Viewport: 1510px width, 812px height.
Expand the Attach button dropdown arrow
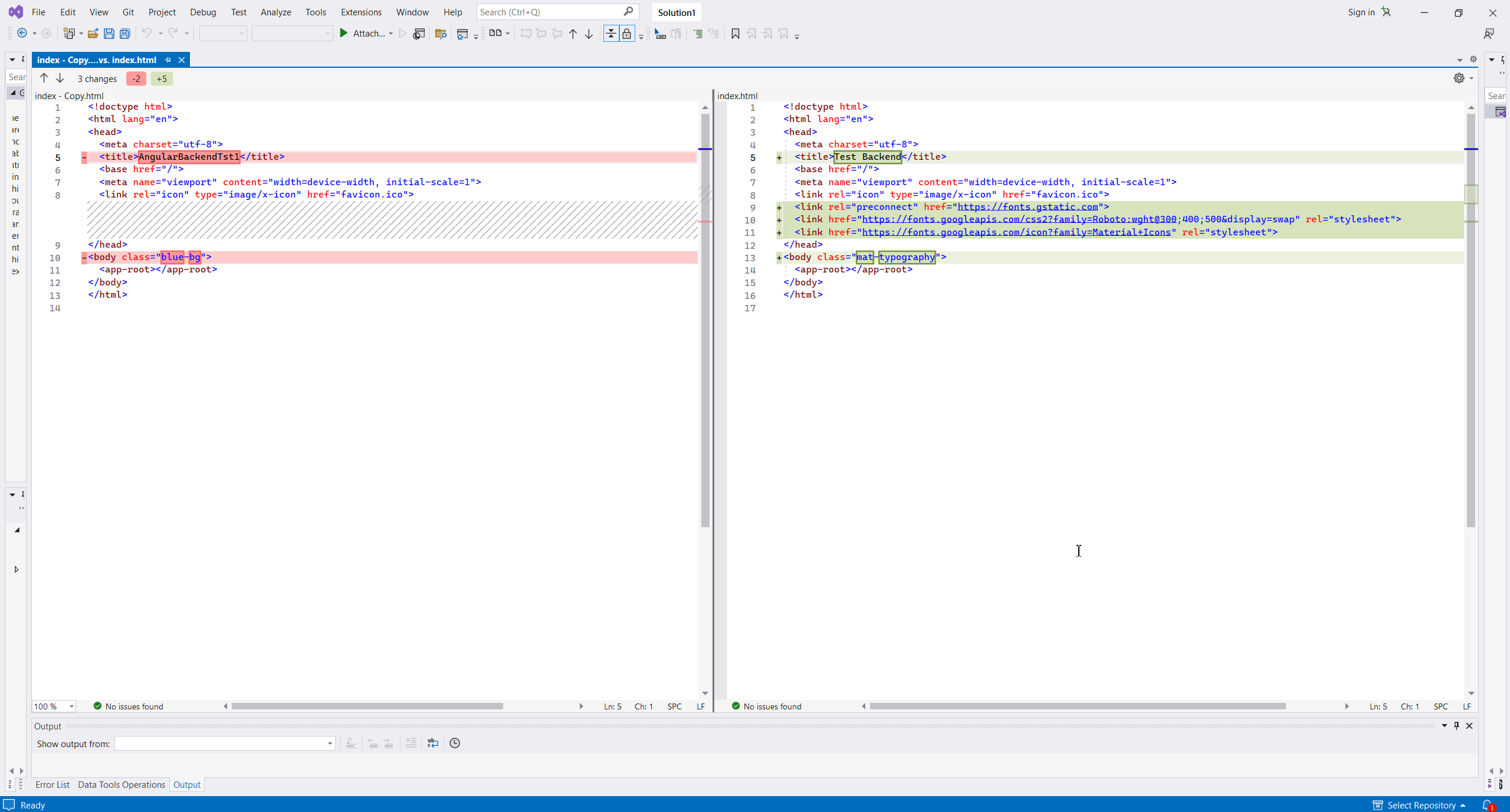[390, 34]
